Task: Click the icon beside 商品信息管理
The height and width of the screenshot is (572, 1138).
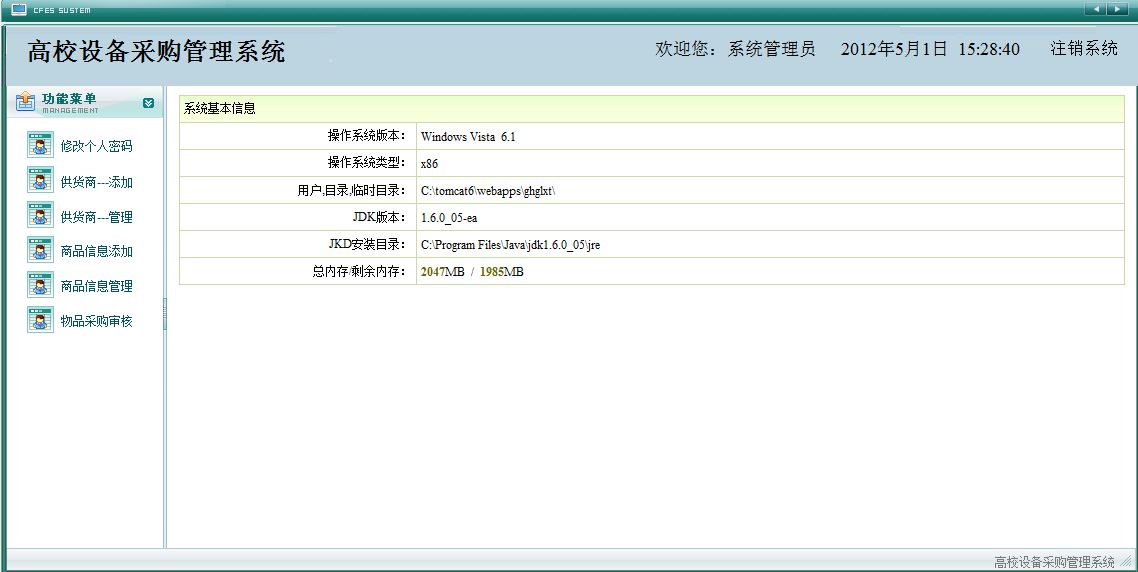Action: (40, 285)
